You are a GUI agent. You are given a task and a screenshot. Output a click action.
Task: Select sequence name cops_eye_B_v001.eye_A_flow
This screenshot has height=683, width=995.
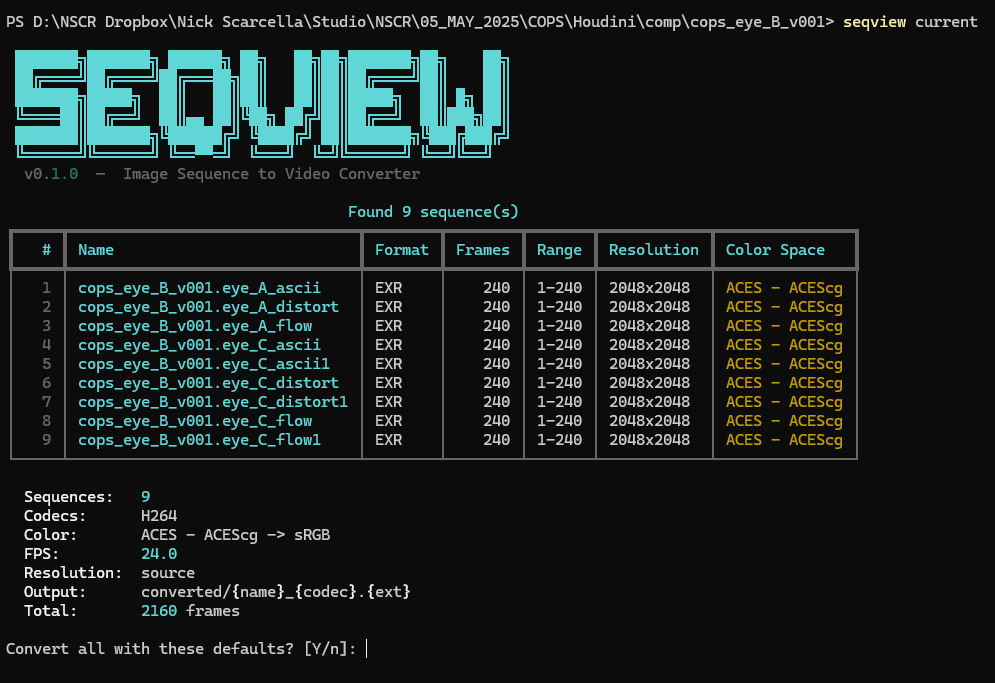pyautogui.click(x=195, y=326)
